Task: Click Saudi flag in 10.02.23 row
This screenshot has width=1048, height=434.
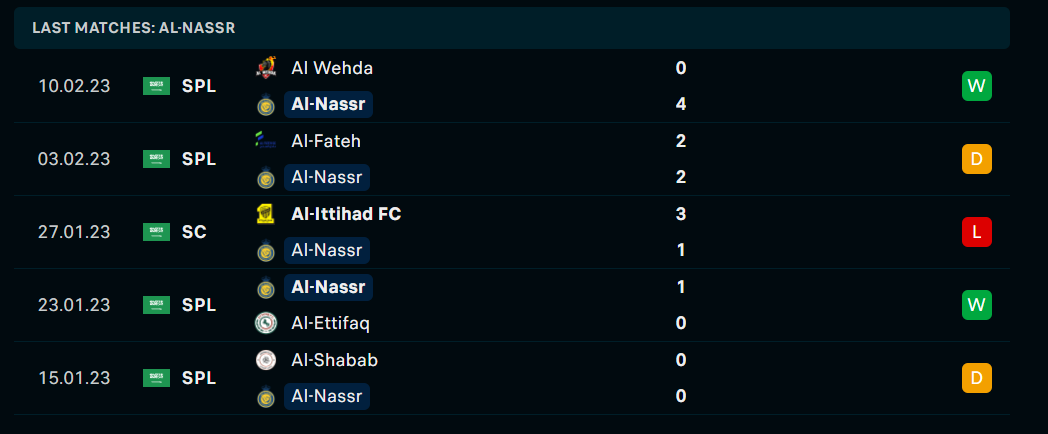Action: coord(156,86)
